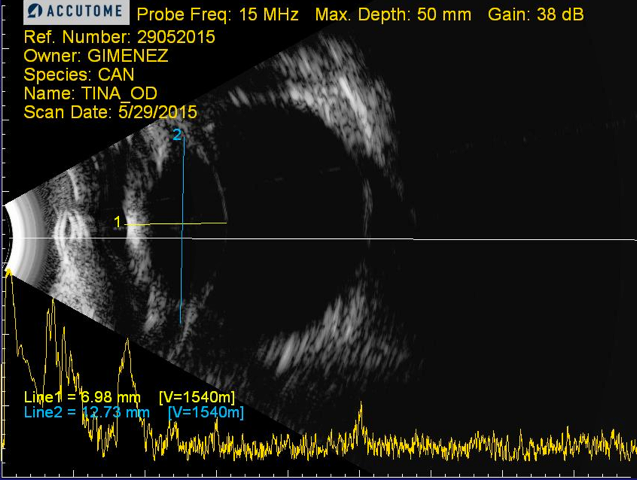Click the Line1 = 6.98 mm result
This screenshot has width=637, height=480.
pos(88,398)
